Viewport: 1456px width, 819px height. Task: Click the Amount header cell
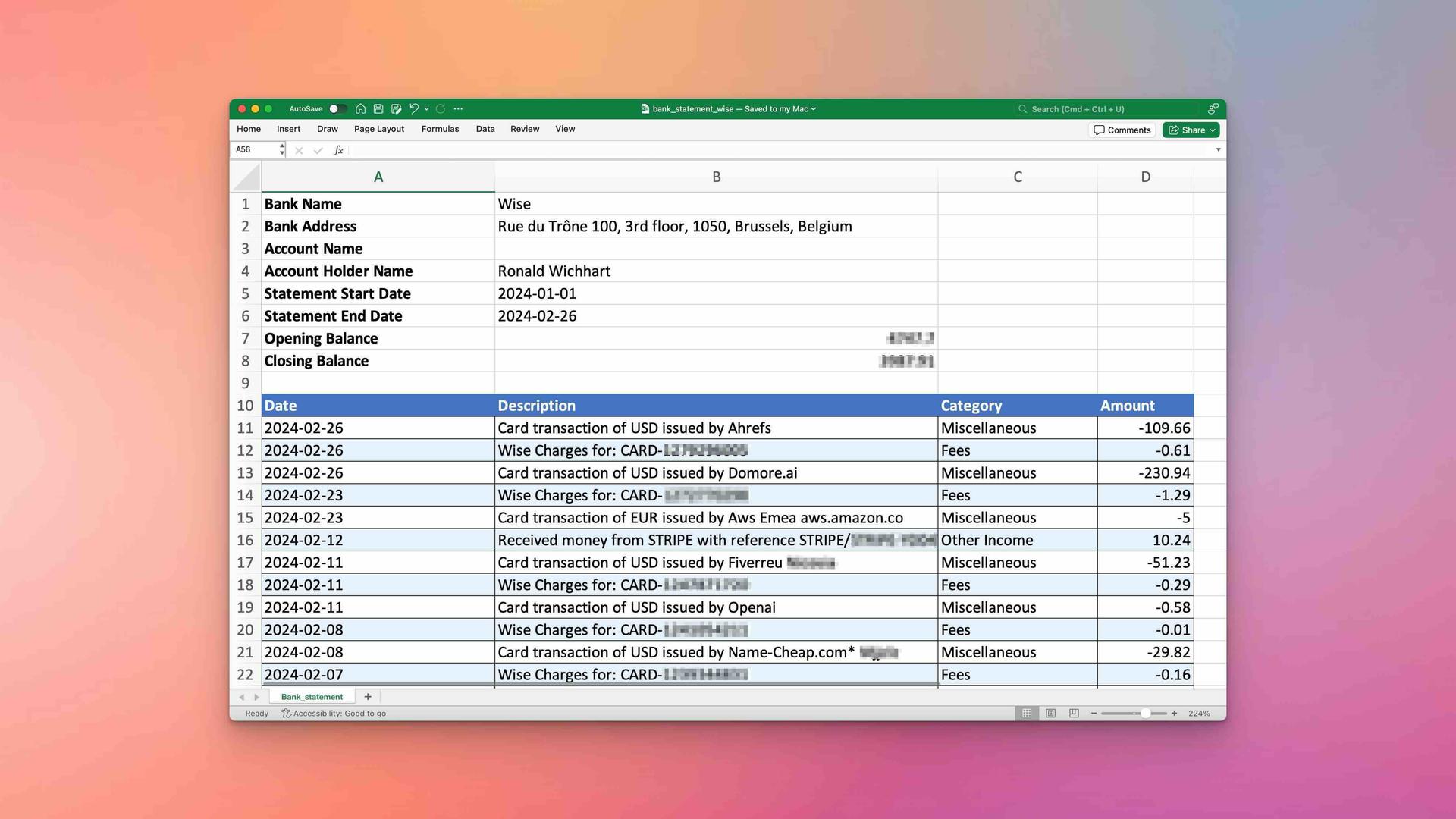click(x=1145, y=406)
